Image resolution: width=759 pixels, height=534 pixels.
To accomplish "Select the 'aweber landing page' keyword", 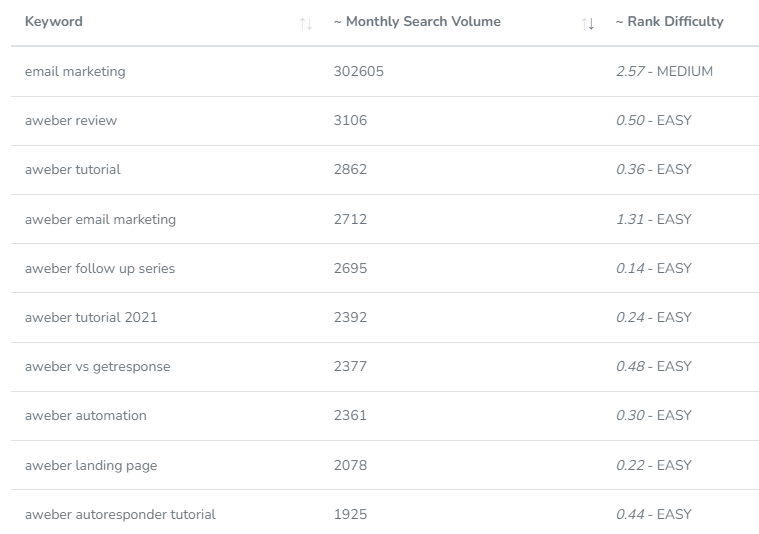I will (x=91, y=465).
